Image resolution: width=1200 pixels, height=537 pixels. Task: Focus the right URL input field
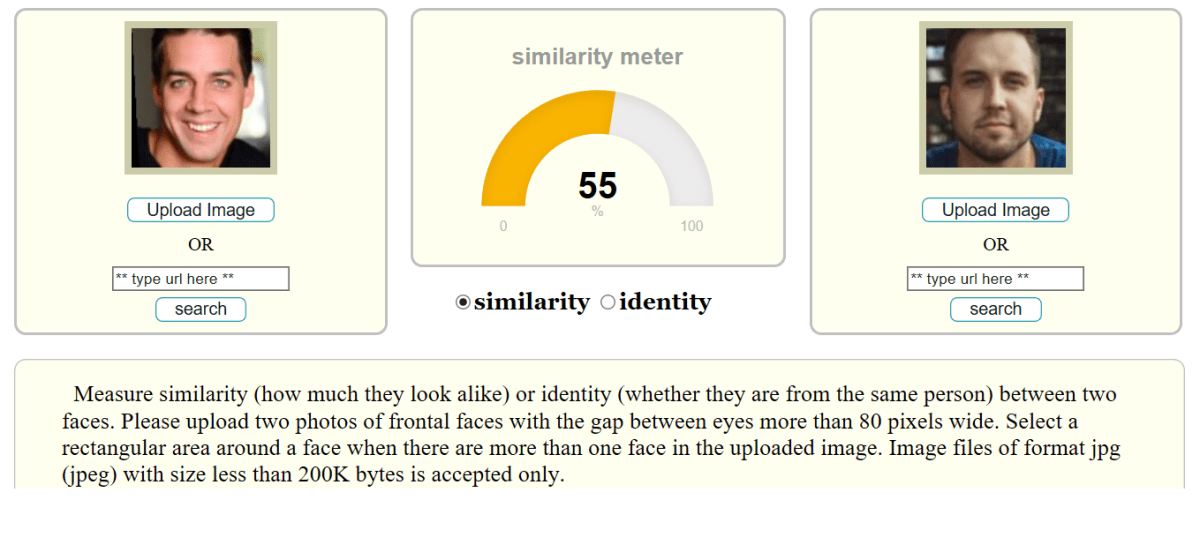point(995,279)
